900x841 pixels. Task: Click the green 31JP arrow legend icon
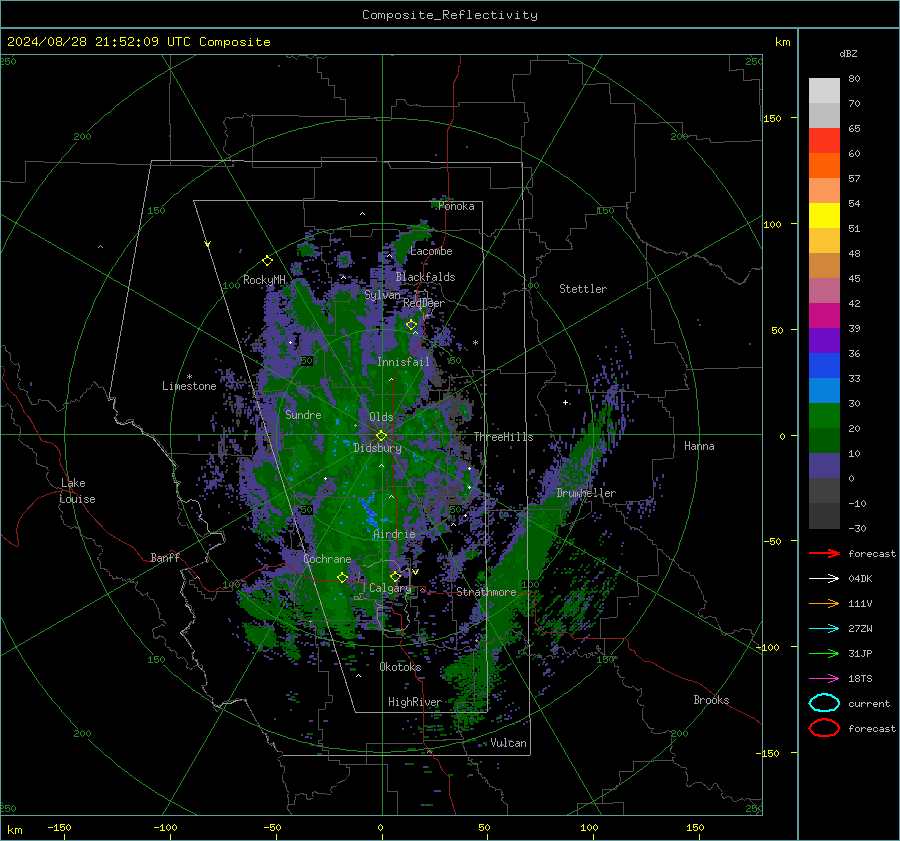[824, 653]
